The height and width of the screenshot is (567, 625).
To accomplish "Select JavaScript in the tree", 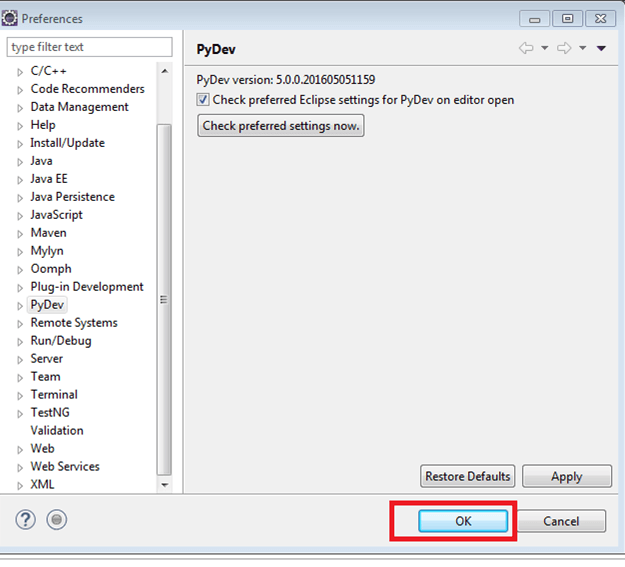I will pyautogui.click(x=56, y=215).
